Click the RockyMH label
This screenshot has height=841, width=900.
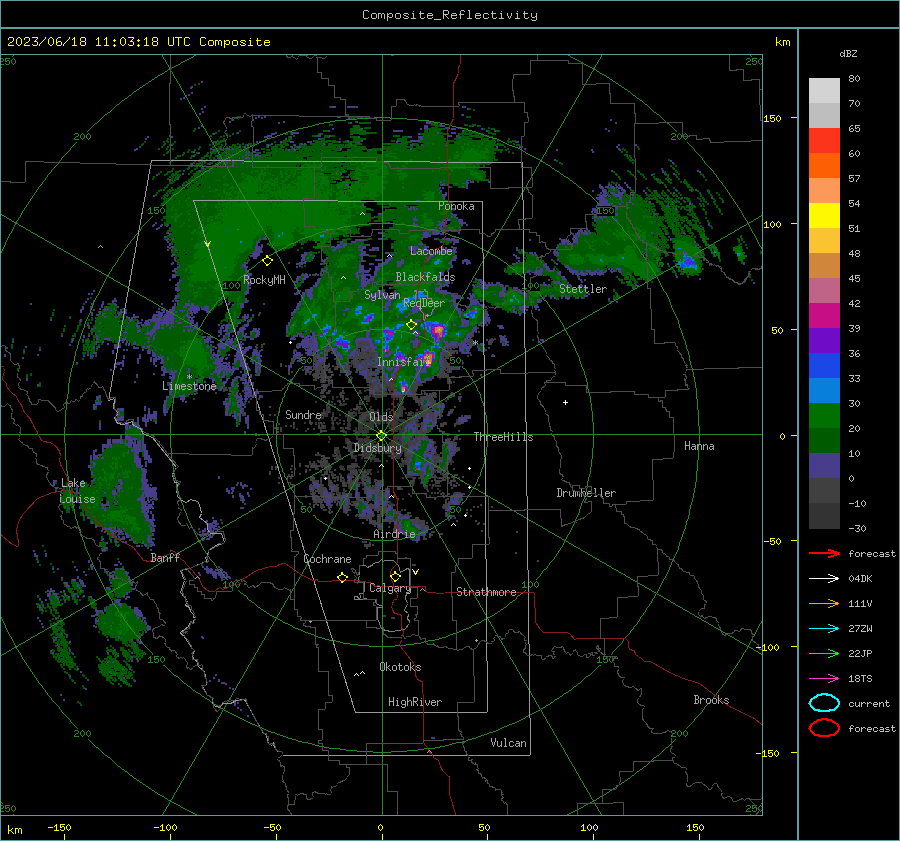pos(264,280)
